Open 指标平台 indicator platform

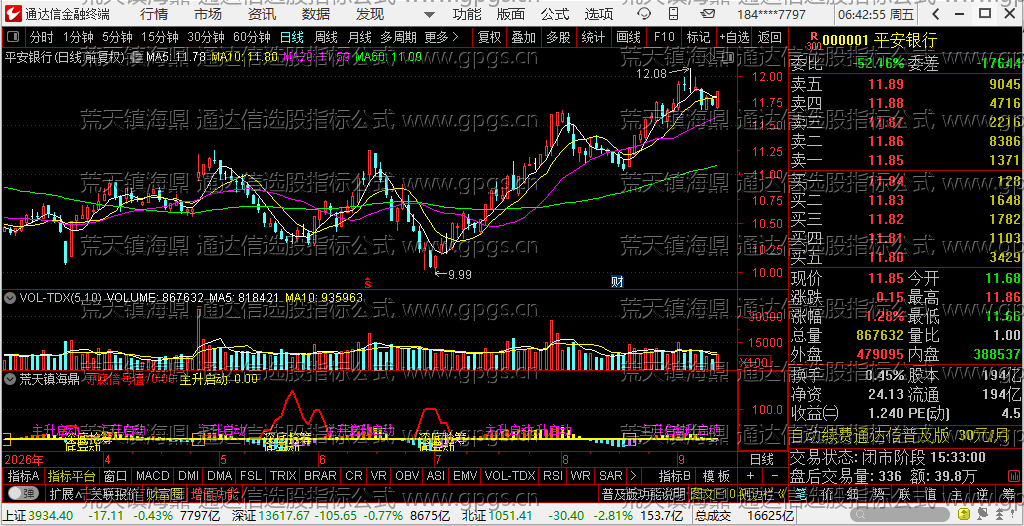[72, 476]
